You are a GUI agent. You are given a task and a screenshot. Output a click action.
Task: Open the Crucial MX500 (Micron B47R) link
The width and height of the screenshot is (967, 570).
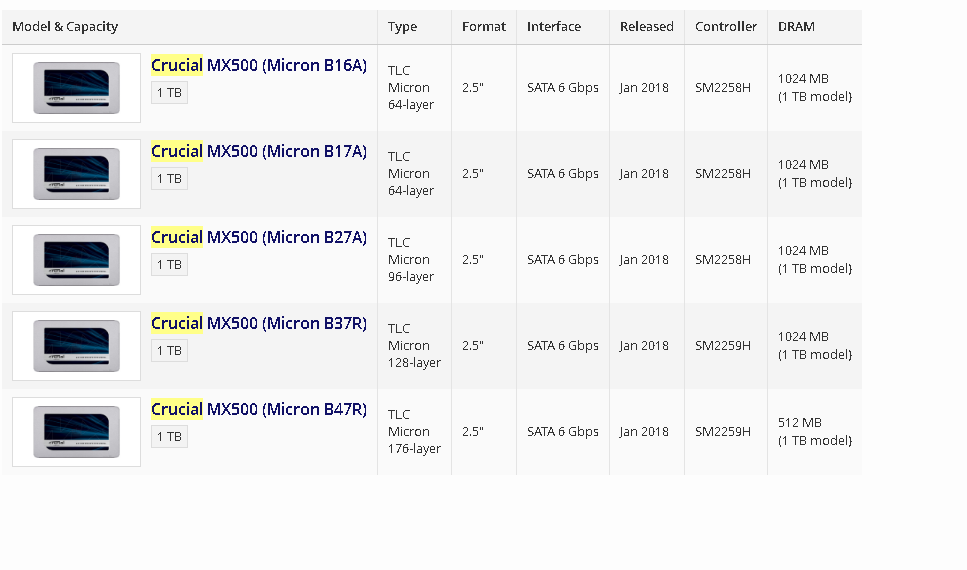pos(259,410)
